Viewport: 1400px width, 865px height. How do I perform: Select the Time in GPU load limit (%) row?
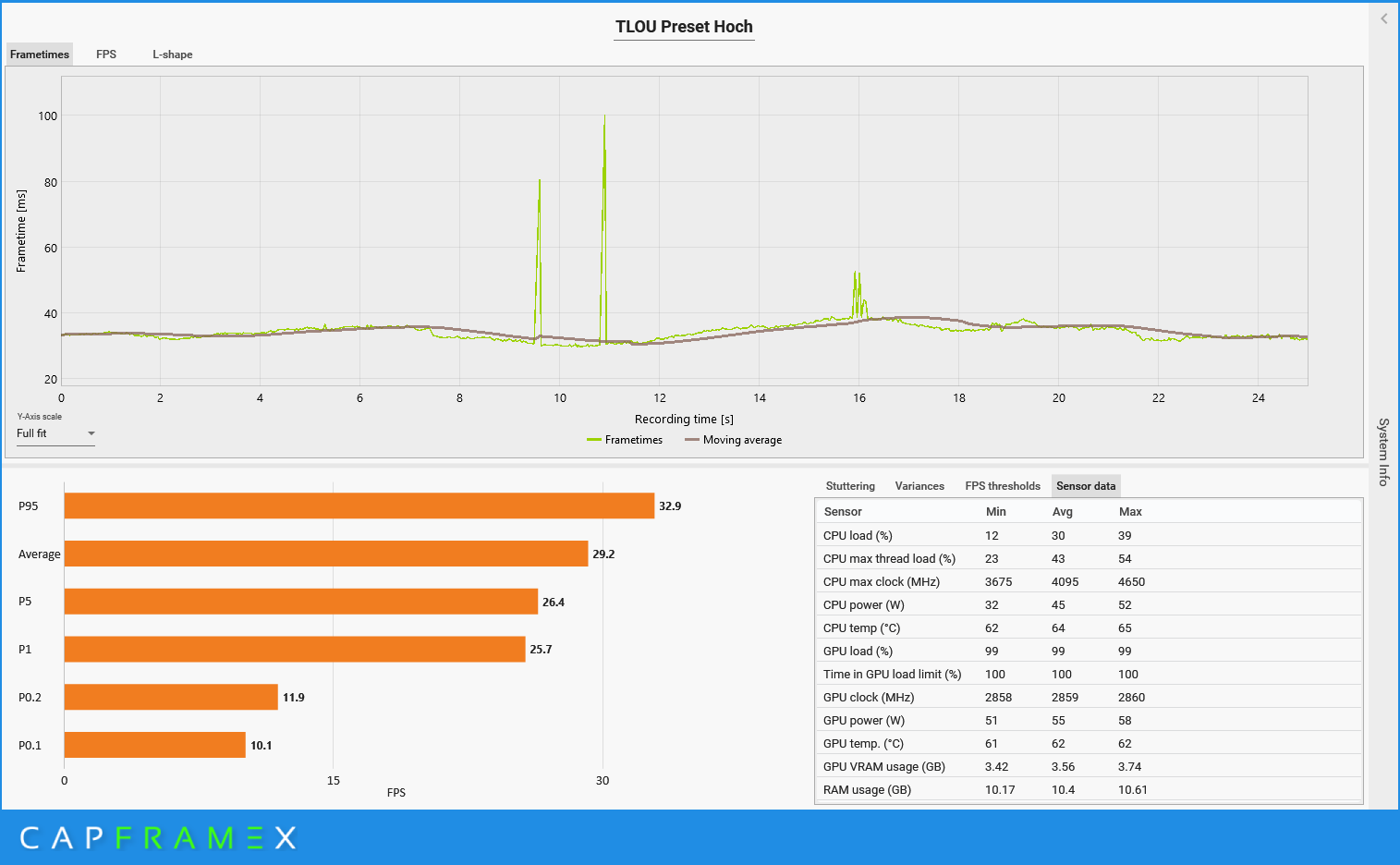[x=1089, y=674]
